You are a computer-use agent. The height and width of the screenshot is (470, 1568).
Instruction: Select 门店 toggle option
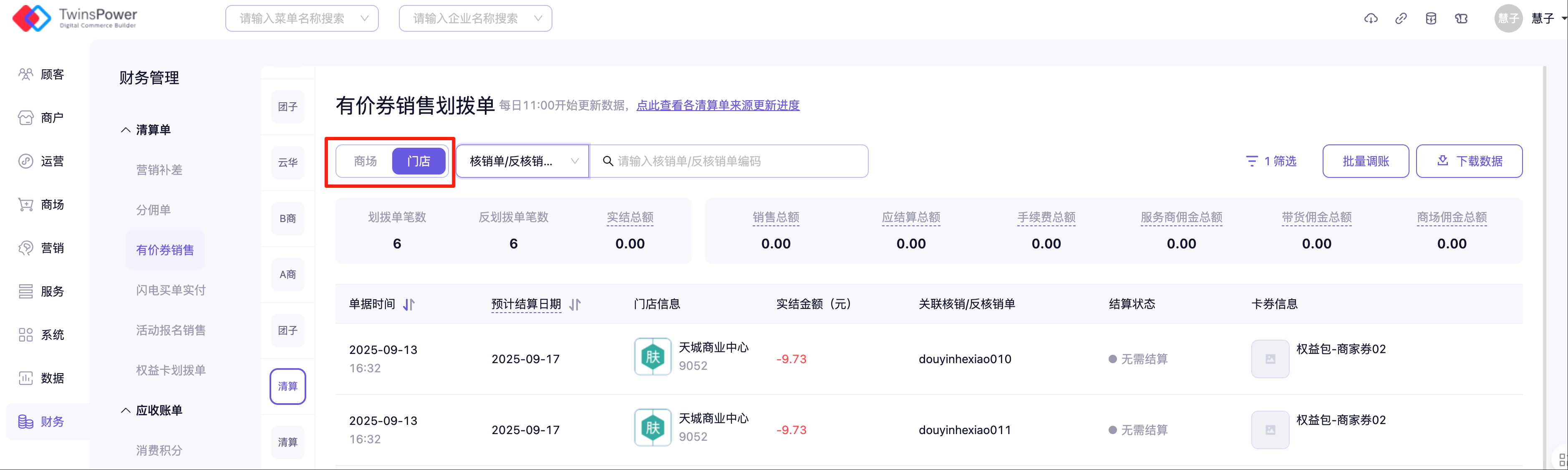click(419, 162)
